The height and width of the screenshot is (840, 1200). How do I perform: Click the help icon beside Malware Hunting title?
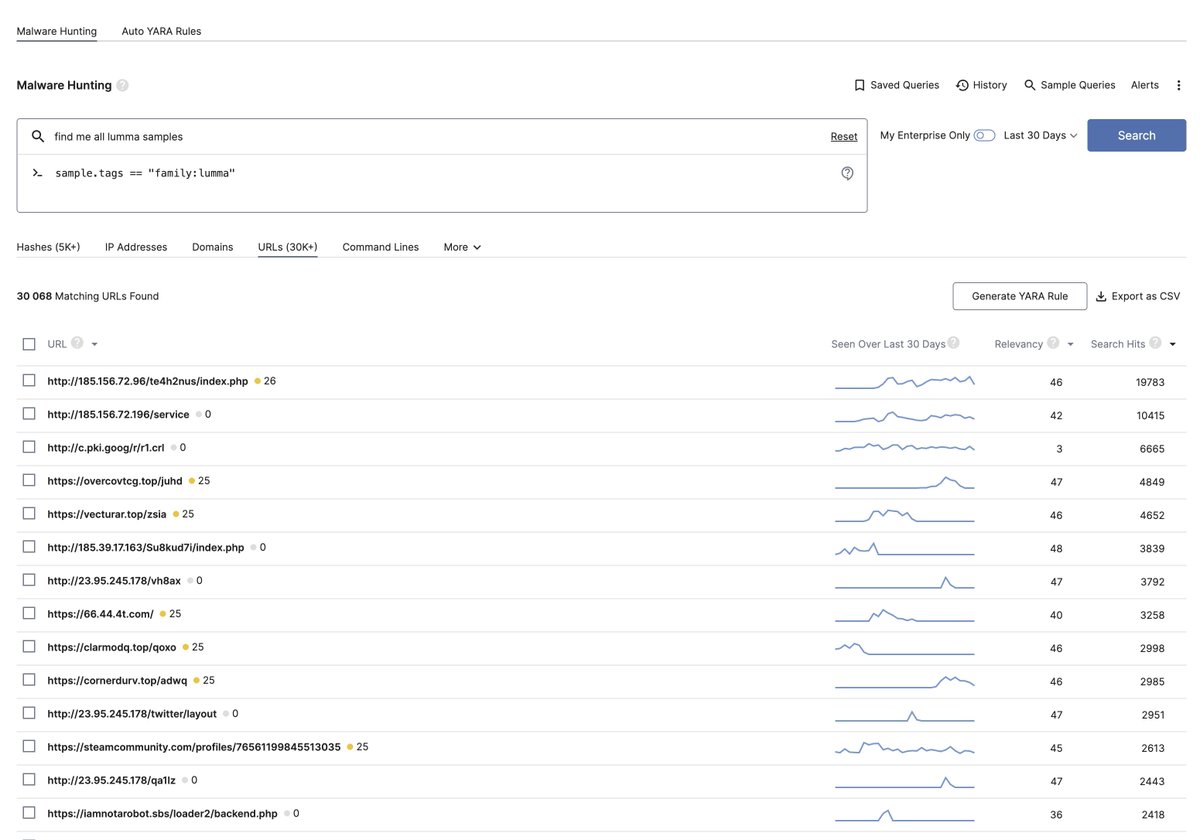point(122,85)
